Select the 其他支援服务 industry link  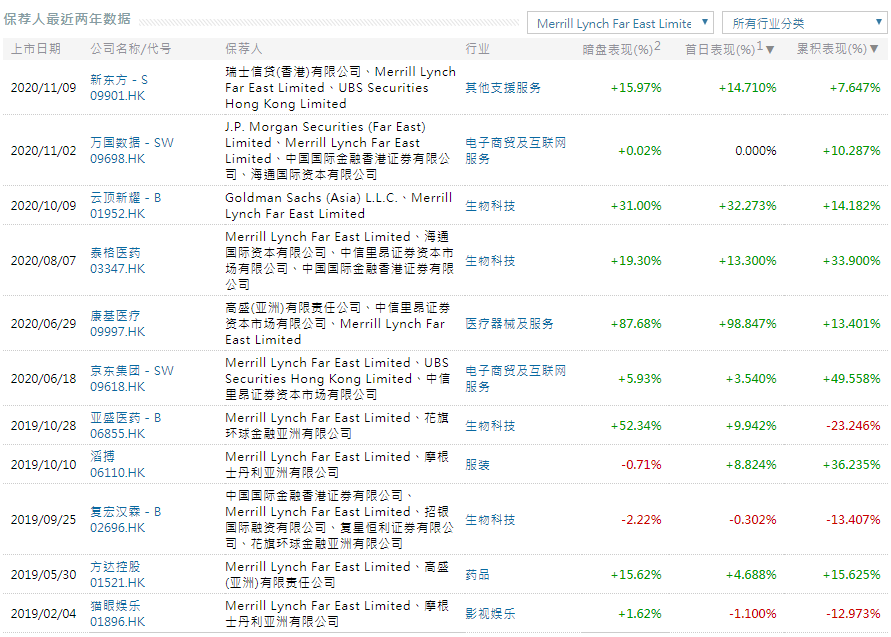(x=503, y=88)
